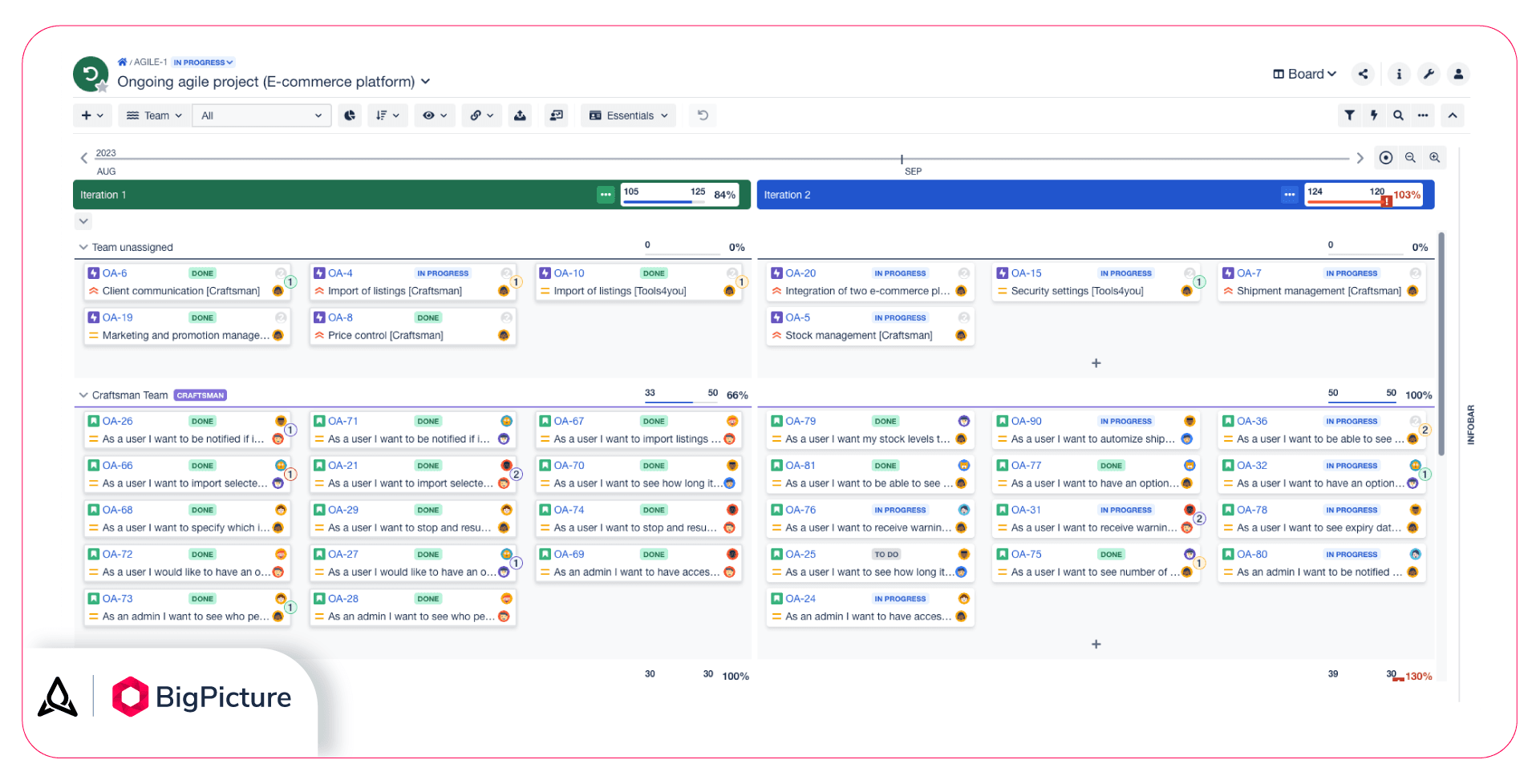
Task: Add a card in Craftsman Team Iteration 2
Action: click(x=1096, y=645)
